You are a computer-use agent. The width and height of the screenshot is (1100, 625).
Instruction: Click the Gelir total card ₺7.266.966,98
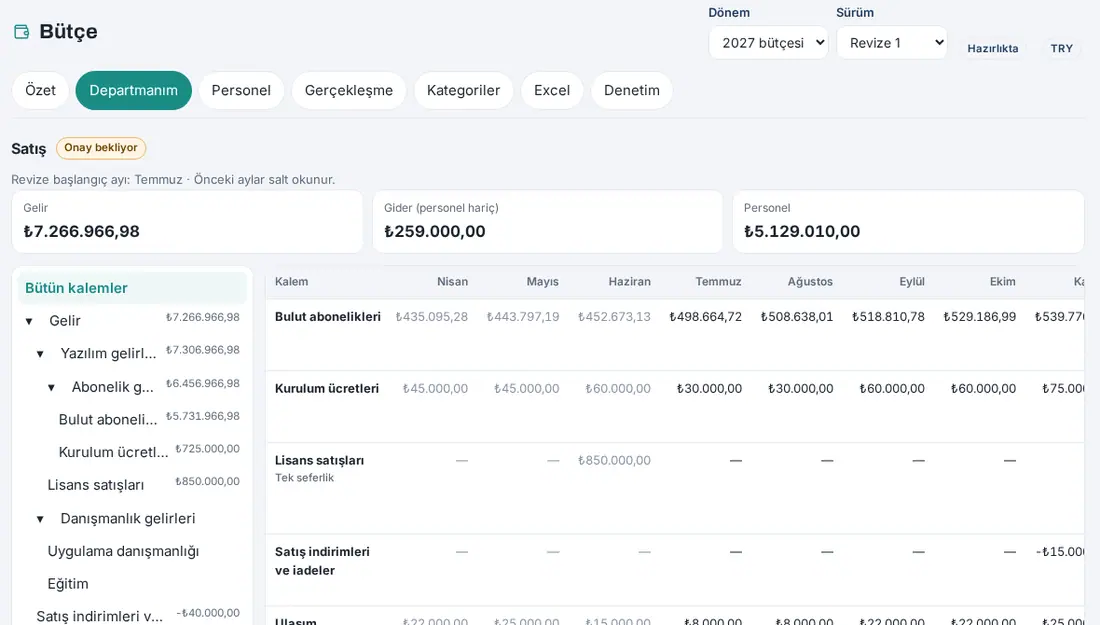click(187, 222)
